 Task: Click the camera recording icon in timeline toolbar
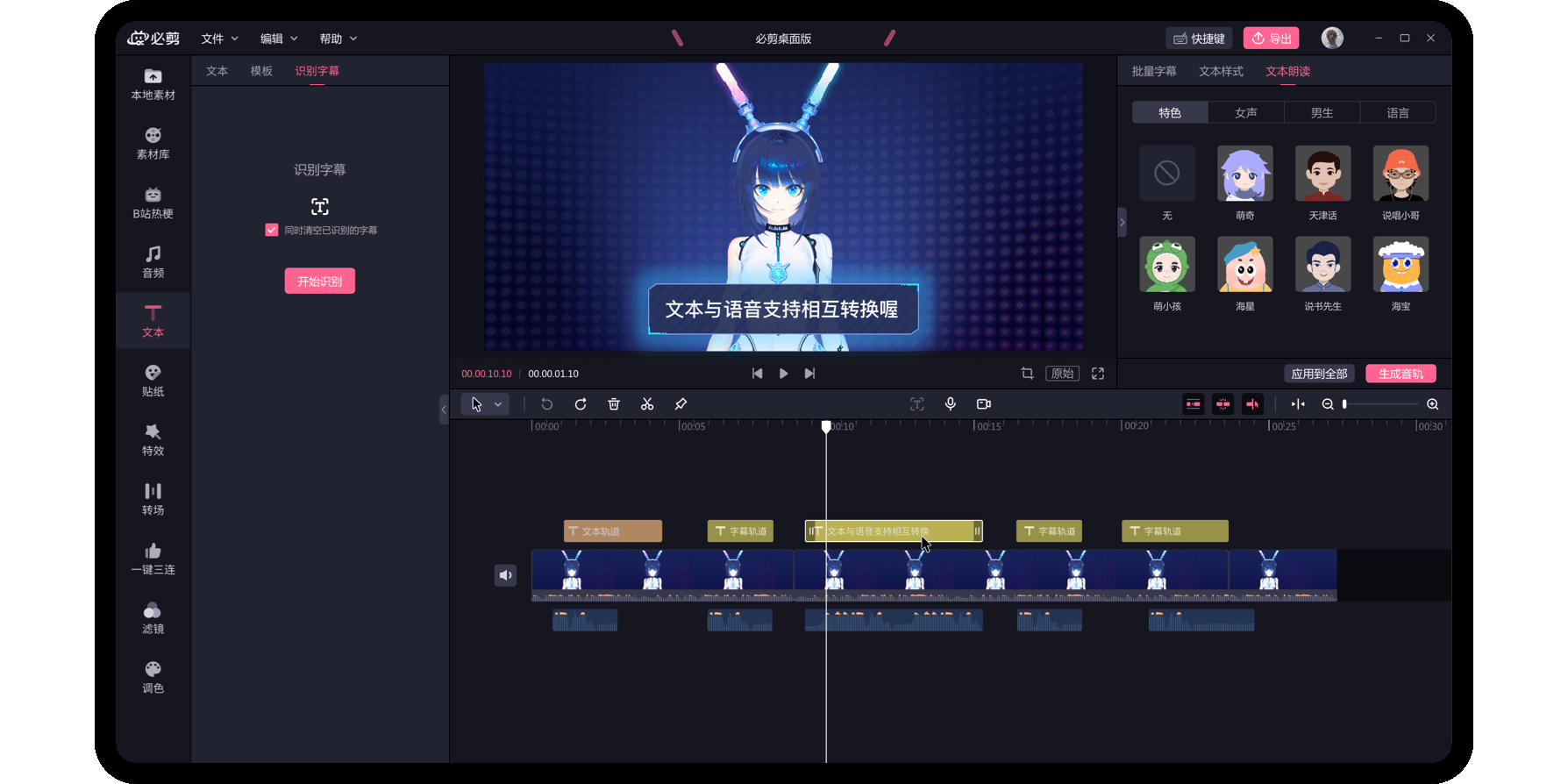984,404
